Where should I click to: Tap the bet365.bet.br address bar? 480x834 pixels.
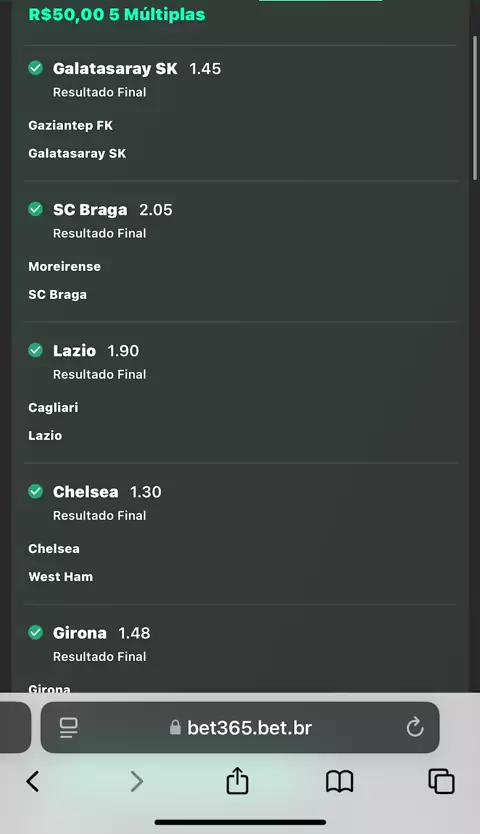tap(240, 727)
